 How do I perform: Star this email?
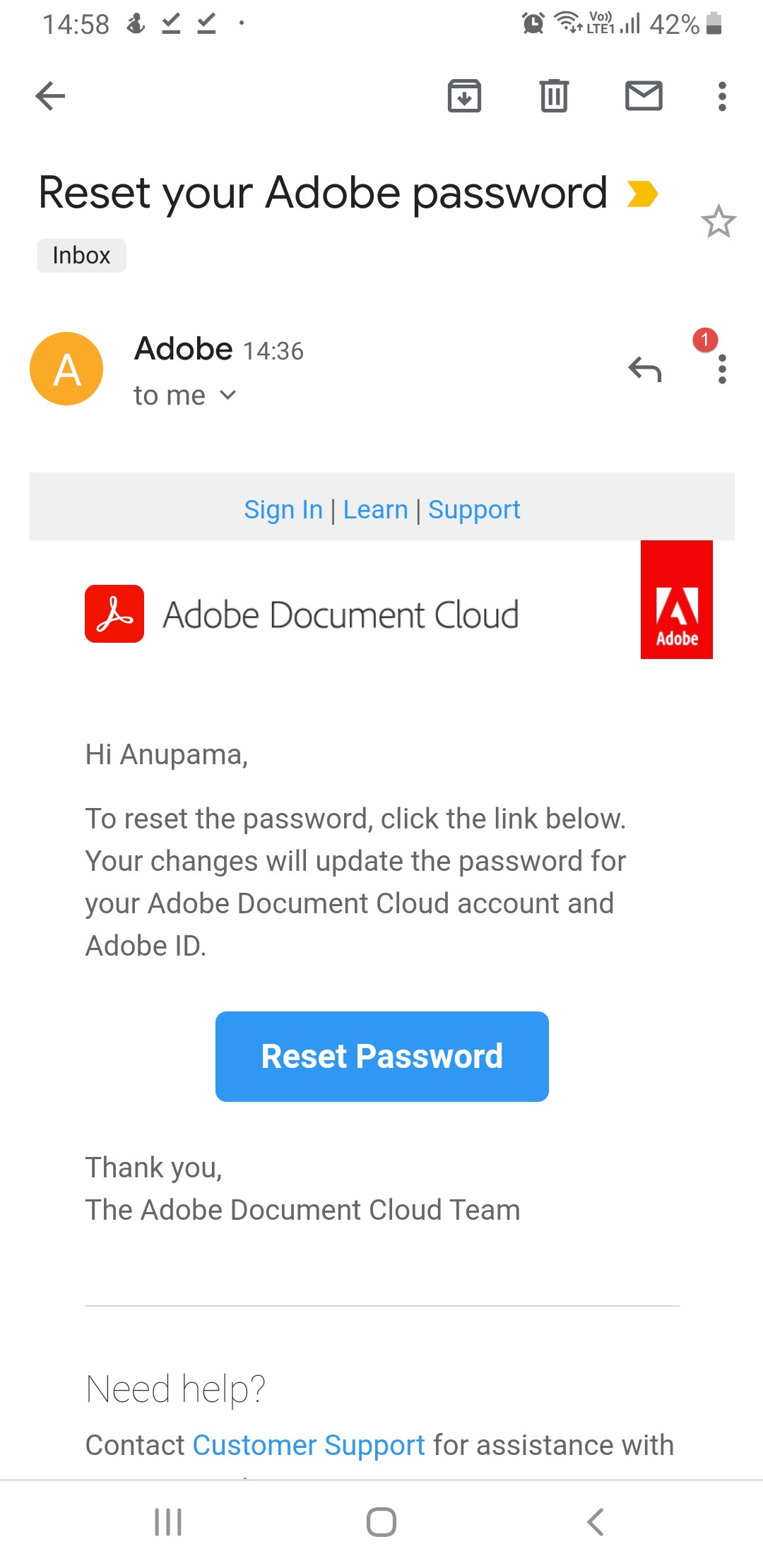click(x=718, y=222)
